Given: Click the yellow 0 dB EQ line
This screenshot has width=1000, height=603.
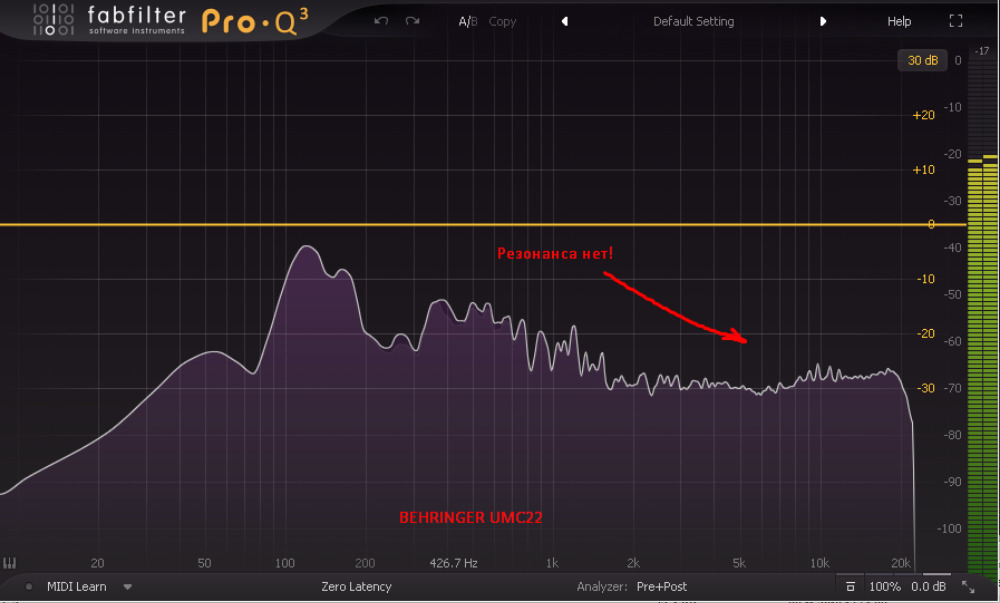Looking at the screenshot, I should tap(483, 224).
